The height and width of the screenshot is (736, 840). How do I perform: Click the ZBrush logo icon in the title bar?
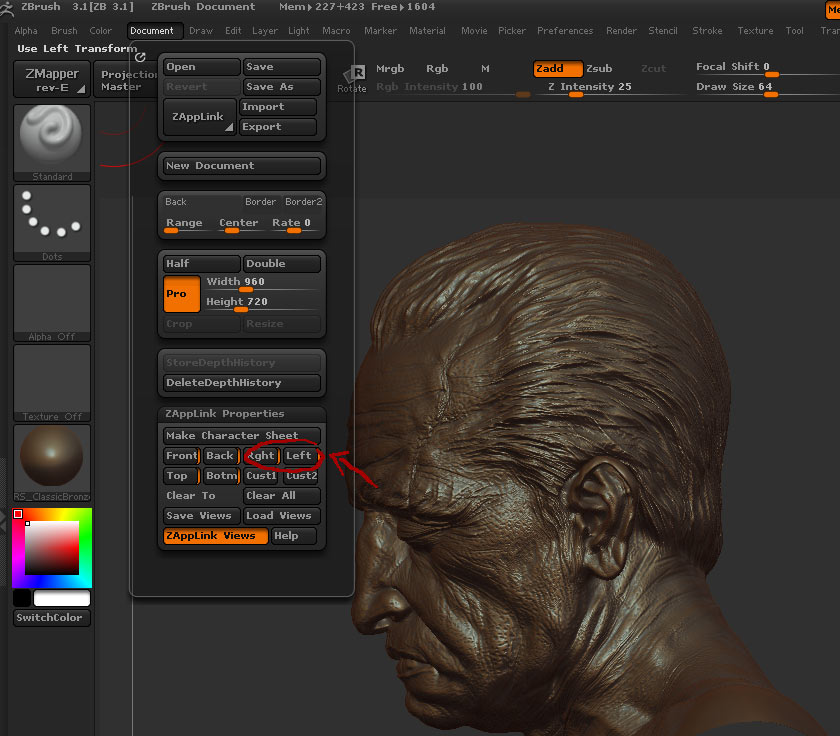(7, 9)
